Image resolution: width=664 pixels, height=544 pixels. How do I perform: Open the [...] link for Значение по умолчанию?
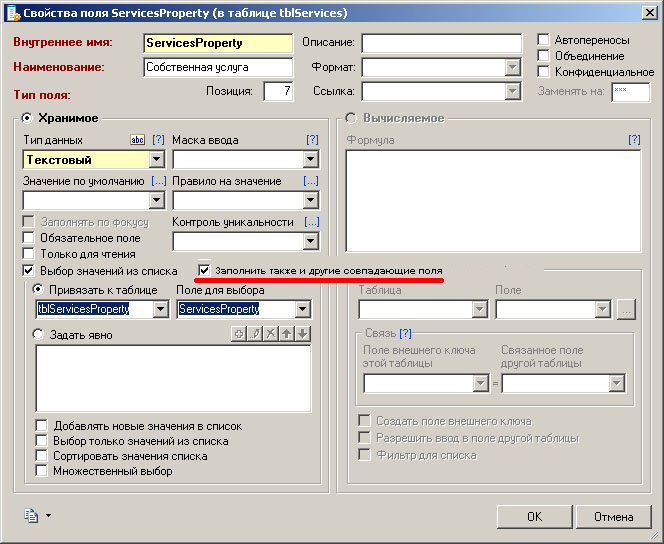[x=158, y=181]
